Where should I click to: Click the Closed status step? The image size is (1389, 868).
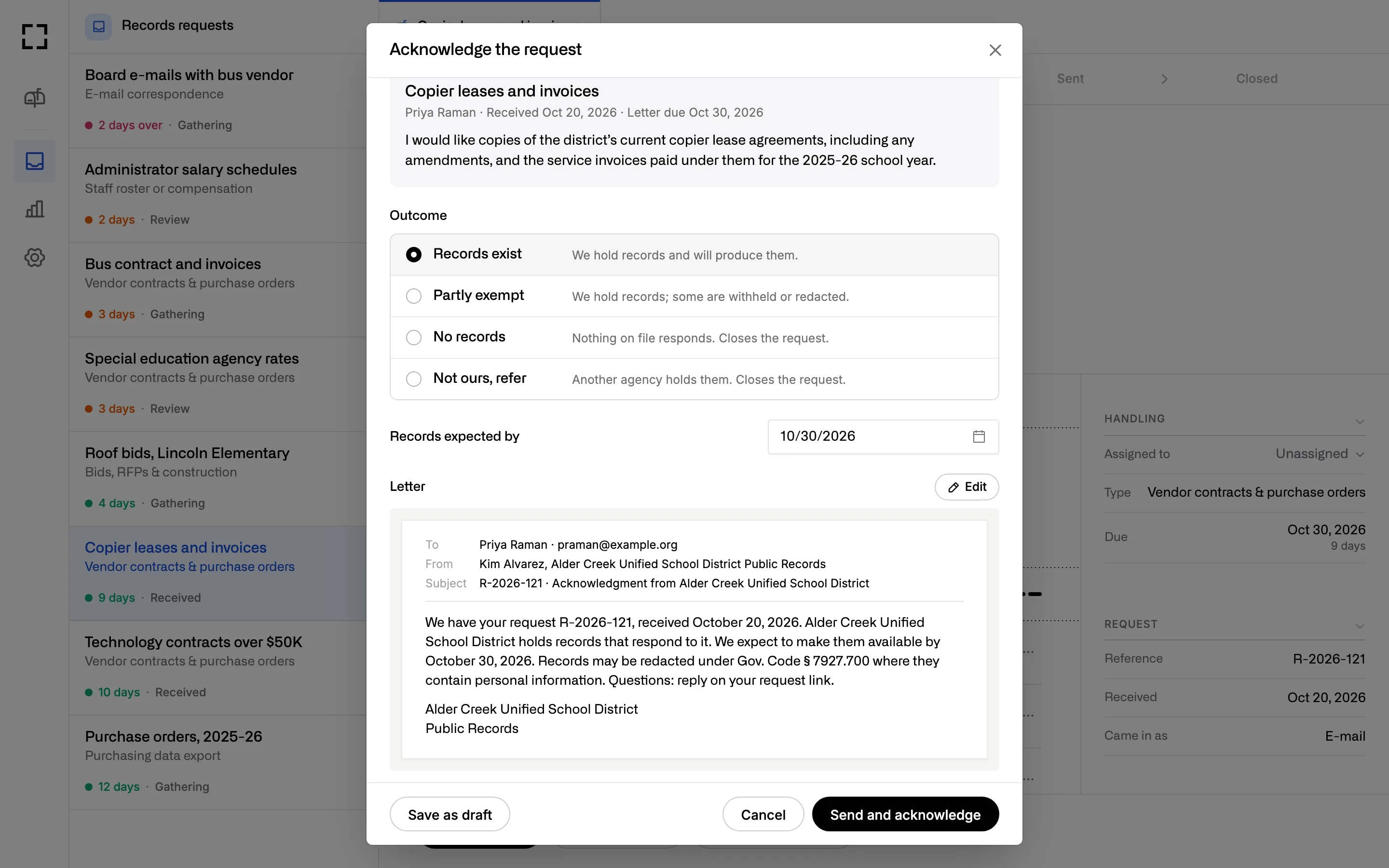1256,79
